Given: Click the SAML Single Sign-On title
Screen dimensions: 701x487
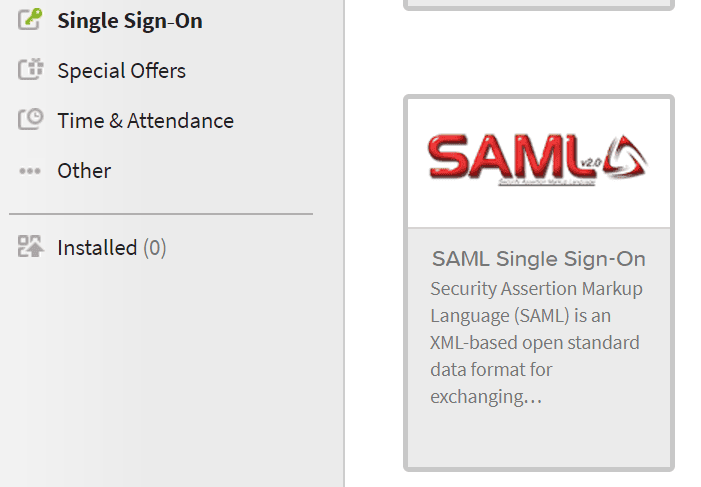Looking at the screenshot, I should point(539,259).
